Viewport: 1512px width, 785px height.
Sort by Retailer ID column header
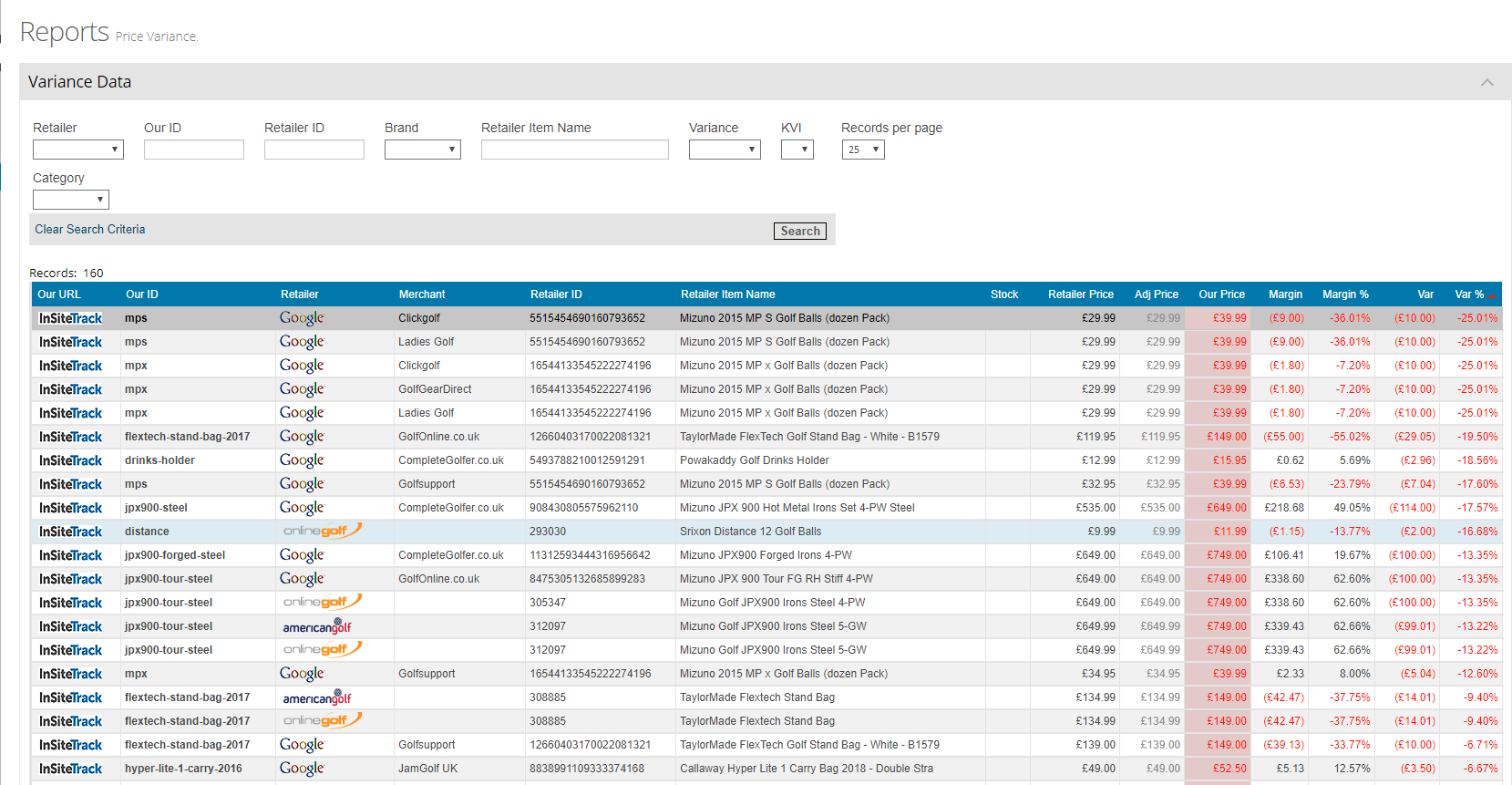tap(556, 294)
